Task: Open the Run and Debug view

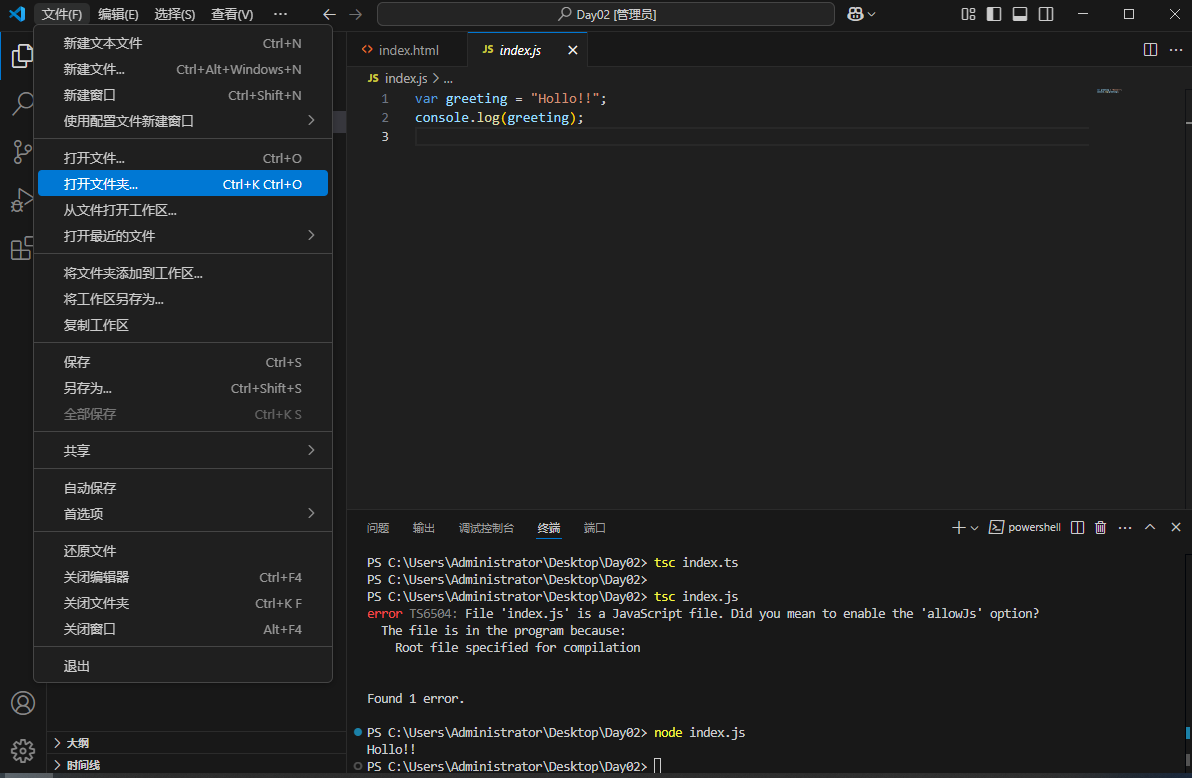Action: point(21,200)
